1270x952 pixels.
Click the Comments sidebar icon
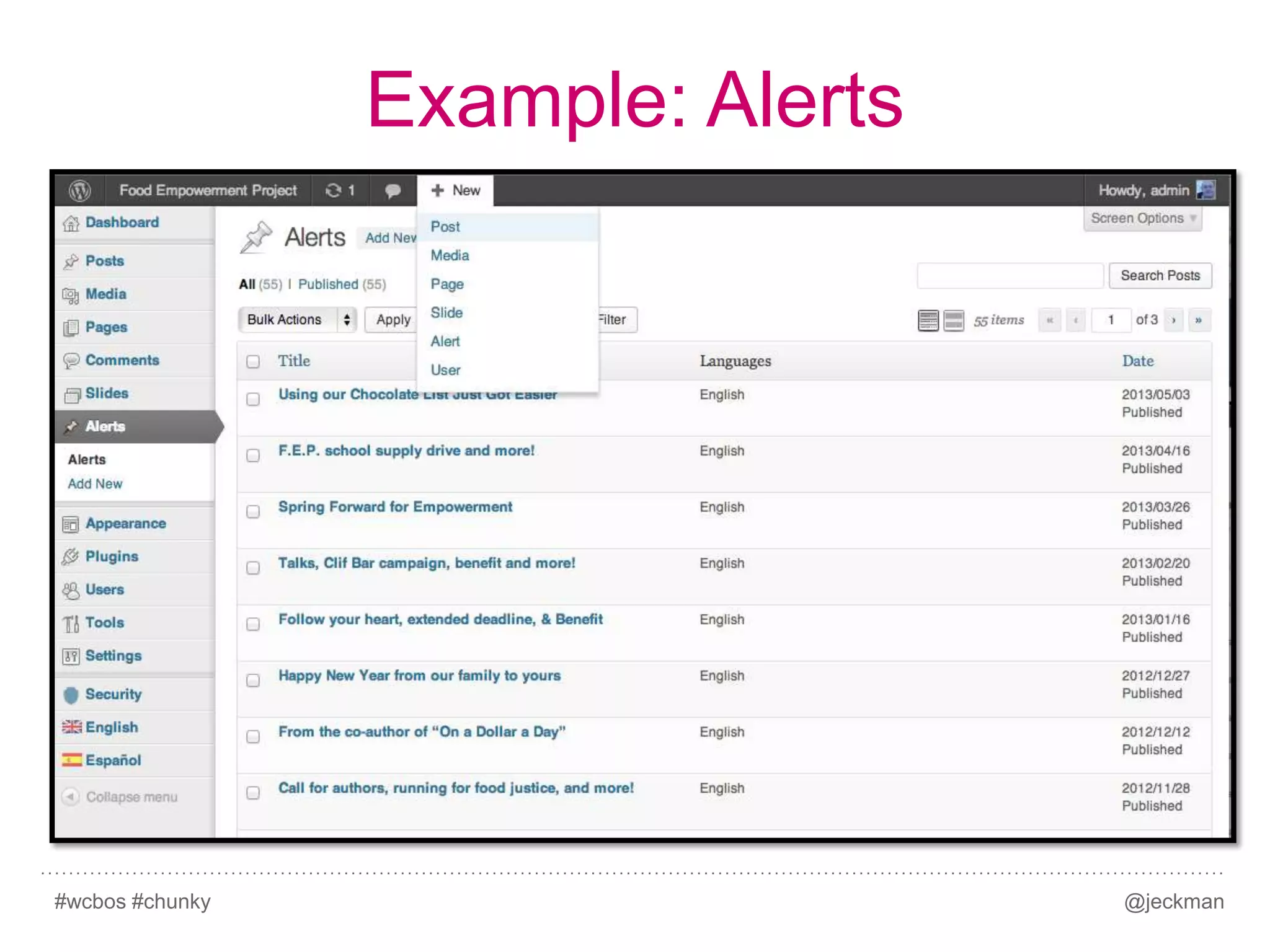(71, 361)
